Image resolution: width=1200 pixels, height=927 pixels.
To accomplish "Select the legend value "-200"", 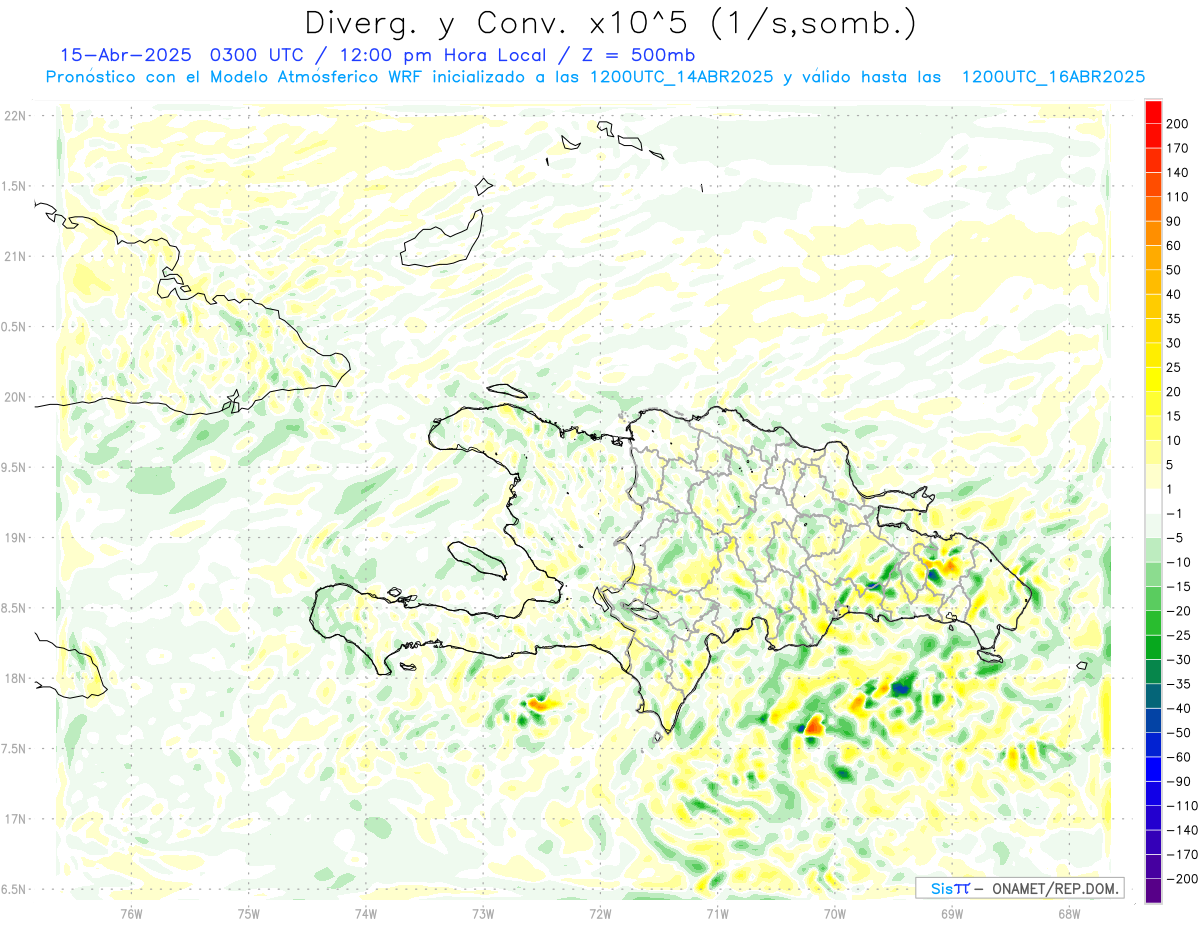I will click(x=1180, y=879).
